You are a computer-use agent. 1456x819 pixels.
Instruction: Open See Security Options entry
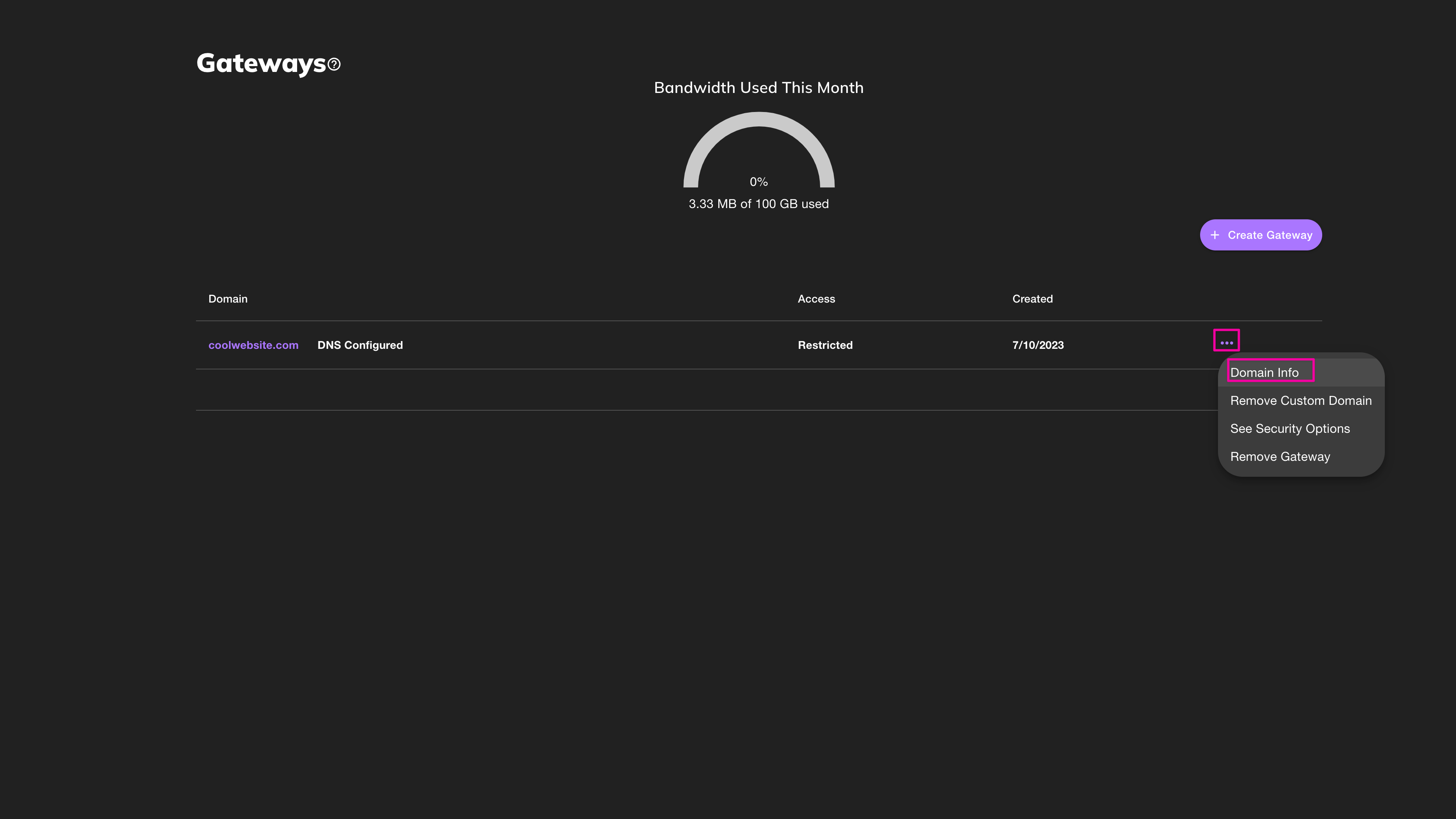coord(1290,429)
